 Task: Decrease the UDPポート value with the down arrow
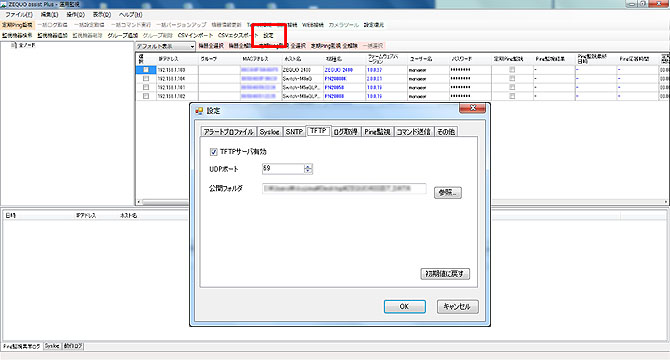(x=308, y=171)
